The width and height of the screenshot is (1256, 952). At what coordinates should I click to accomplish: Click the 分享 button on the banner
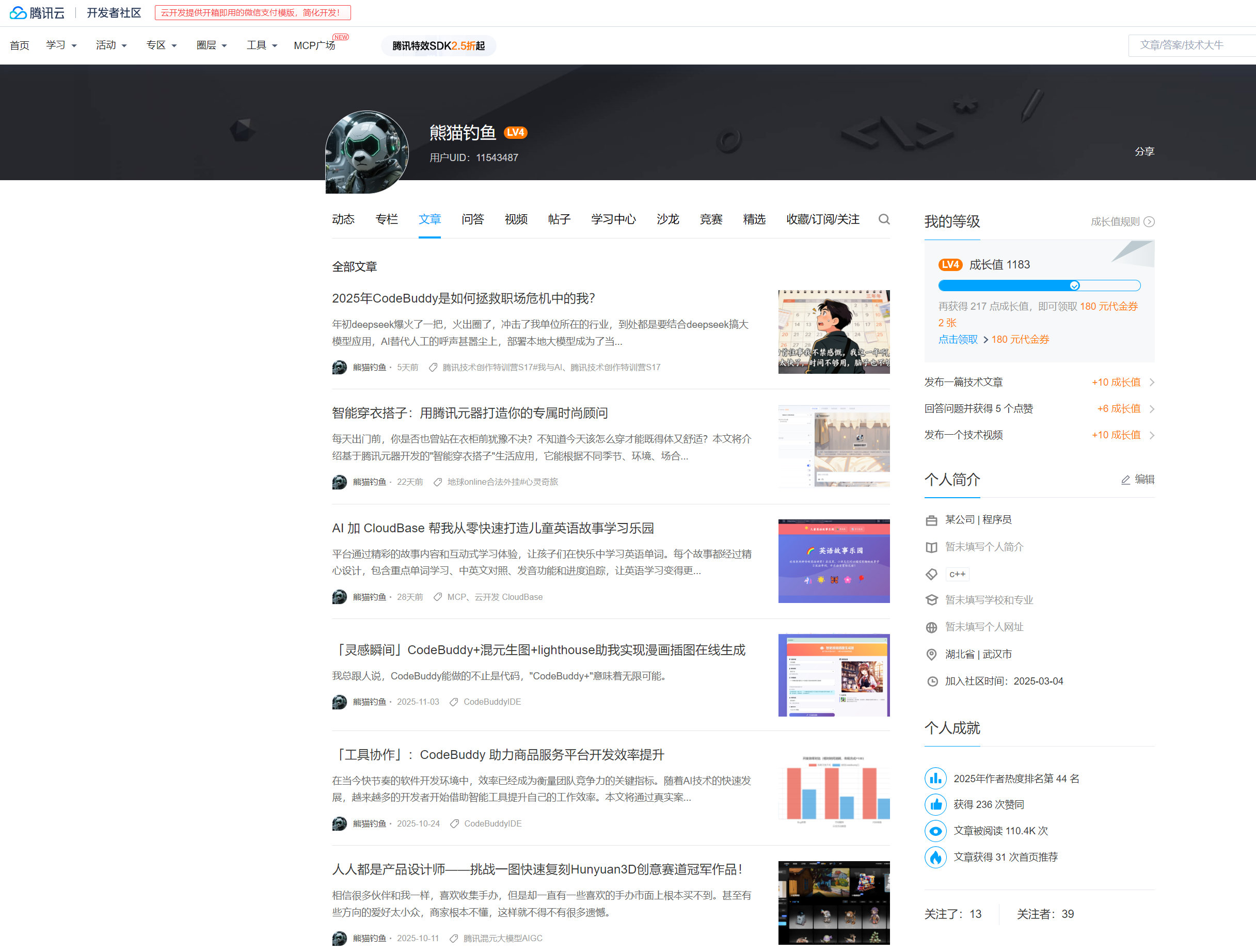pos(1144,152)
